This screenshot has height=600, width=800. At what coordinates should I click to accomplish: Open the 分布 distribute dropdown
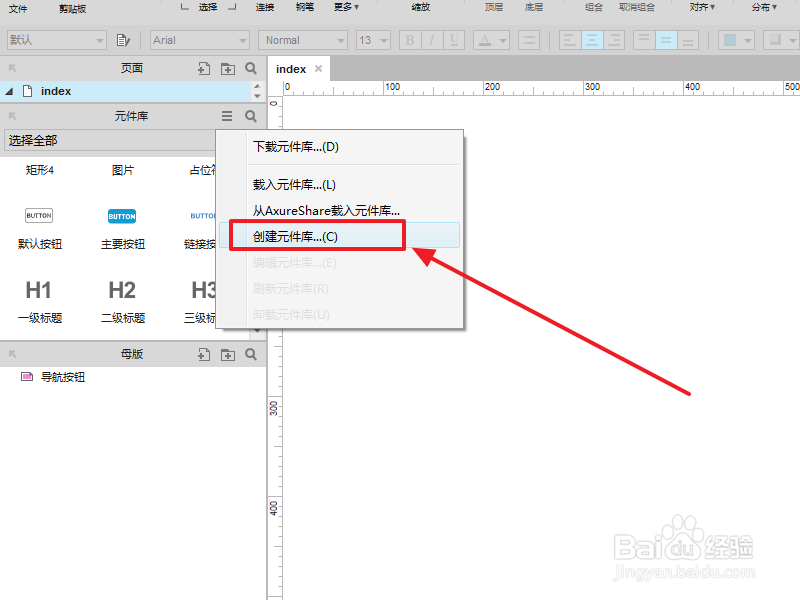tap(764, 7)
